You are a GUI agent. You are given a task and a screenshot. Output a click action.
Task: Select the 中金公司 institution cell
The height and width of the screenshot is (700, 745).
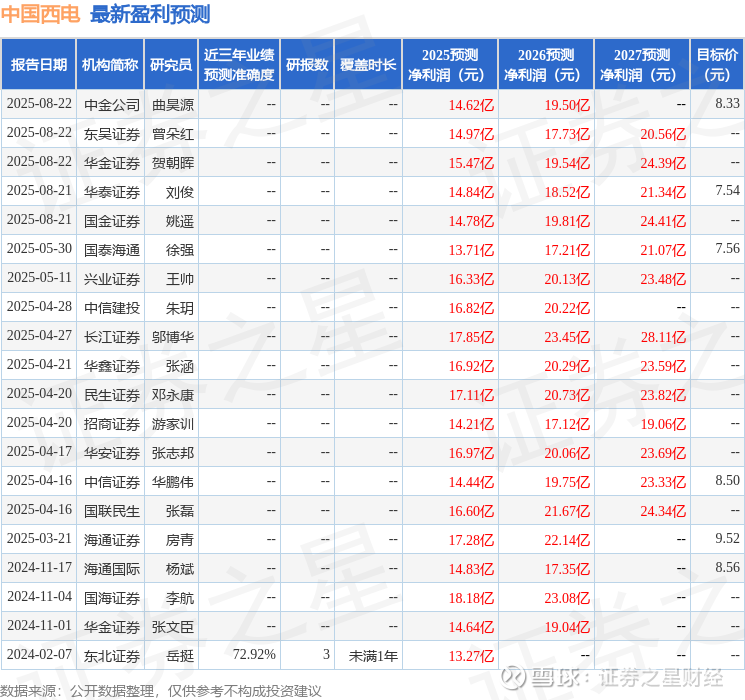click(112, 105)
